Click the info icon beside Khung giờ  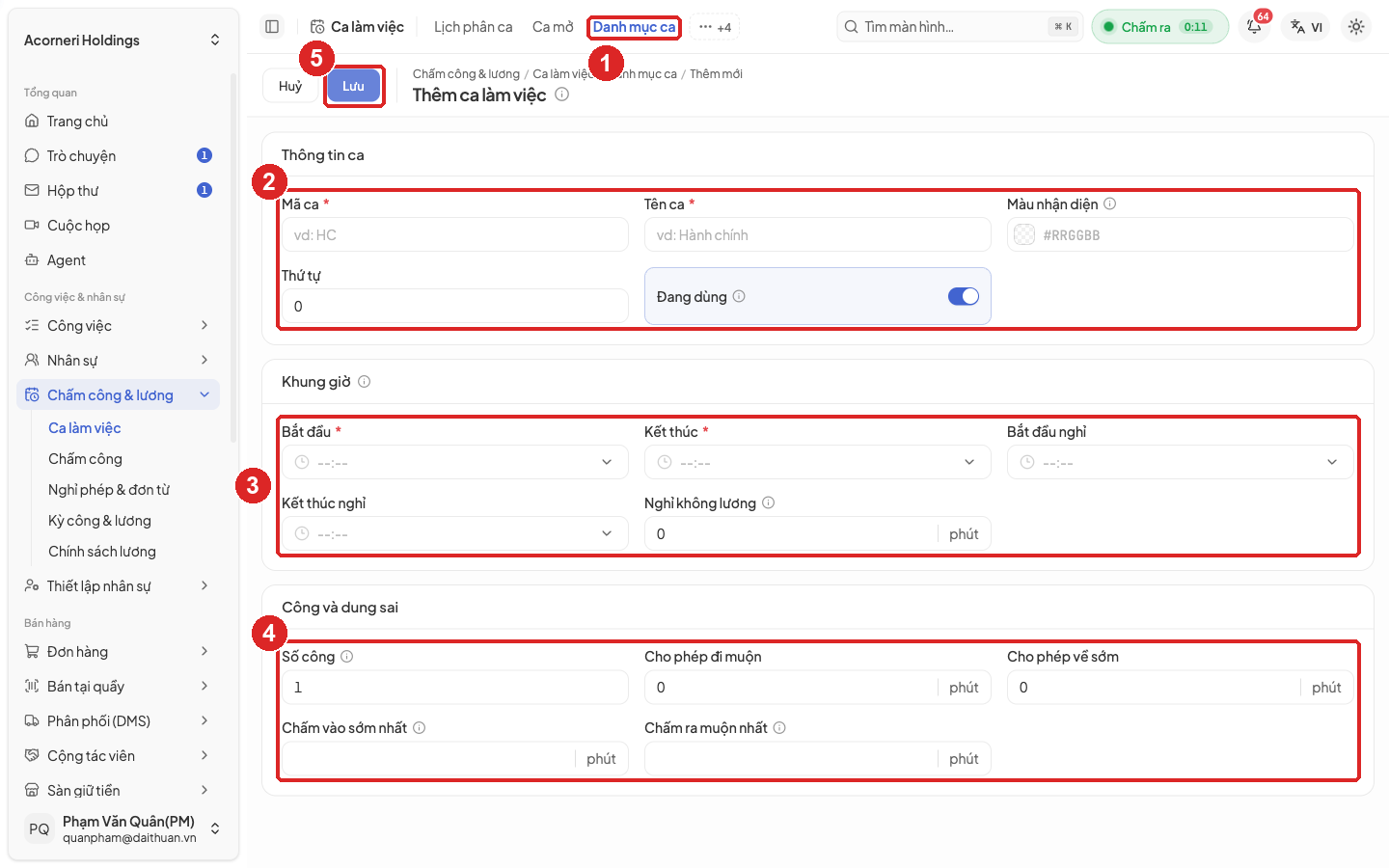[x=365, y=382]
